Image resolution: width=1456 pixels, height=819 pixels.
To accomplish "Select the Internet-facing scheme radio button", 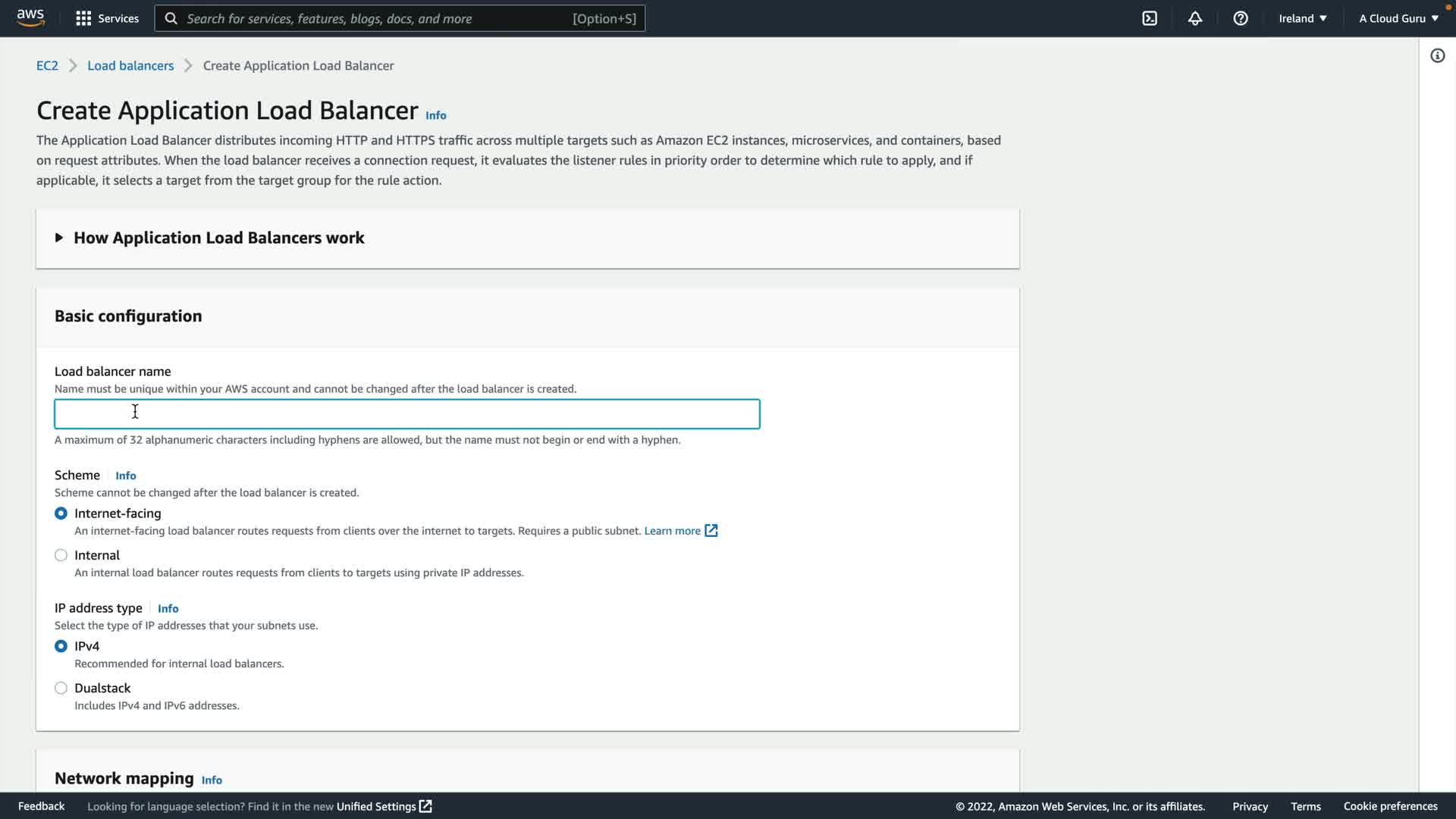I will point(61,513).
